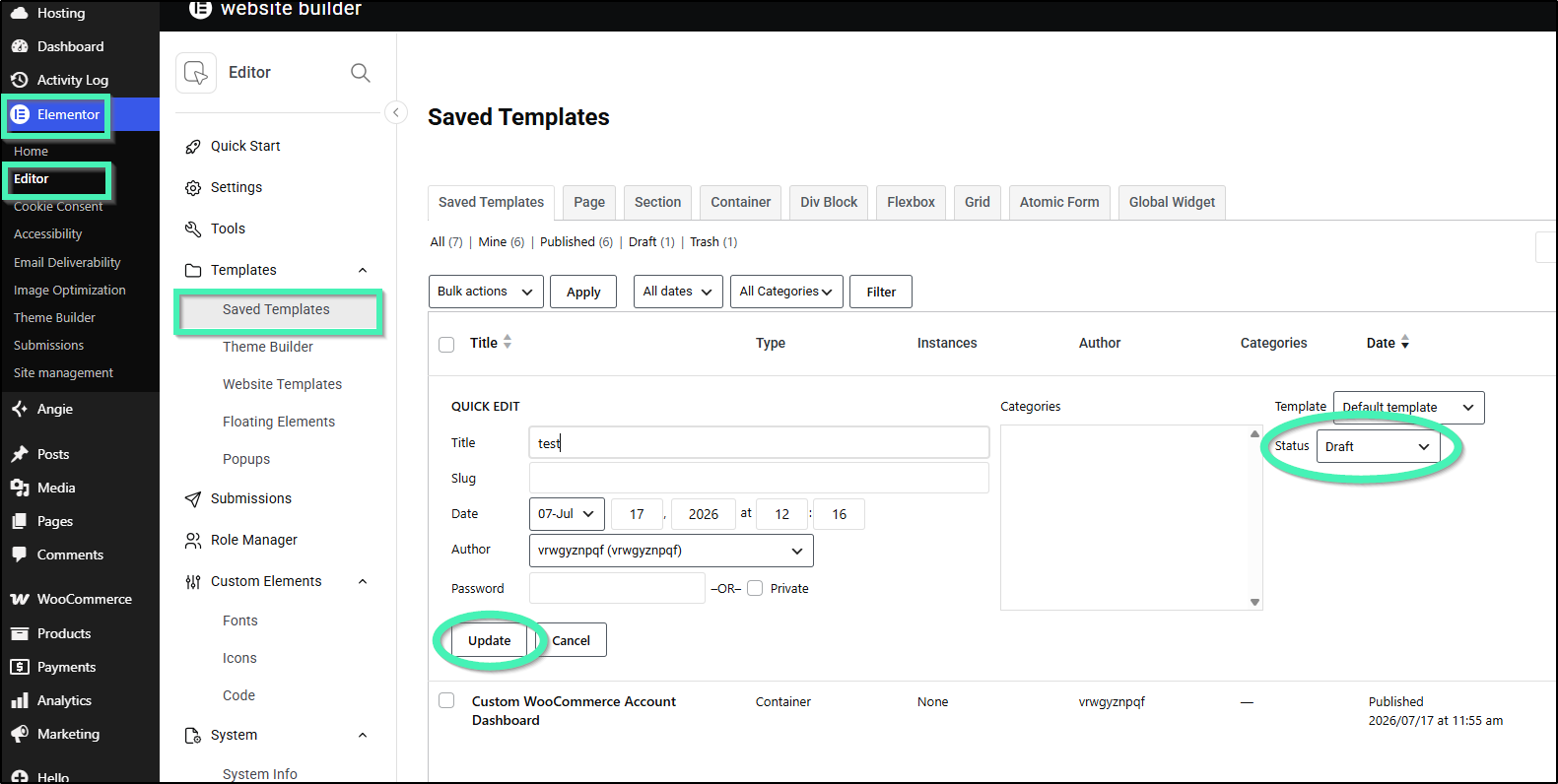Click the Submissions paper plane icon
Screen dimensions: 1558x784
pyautogui.click(x=193, y=499)
